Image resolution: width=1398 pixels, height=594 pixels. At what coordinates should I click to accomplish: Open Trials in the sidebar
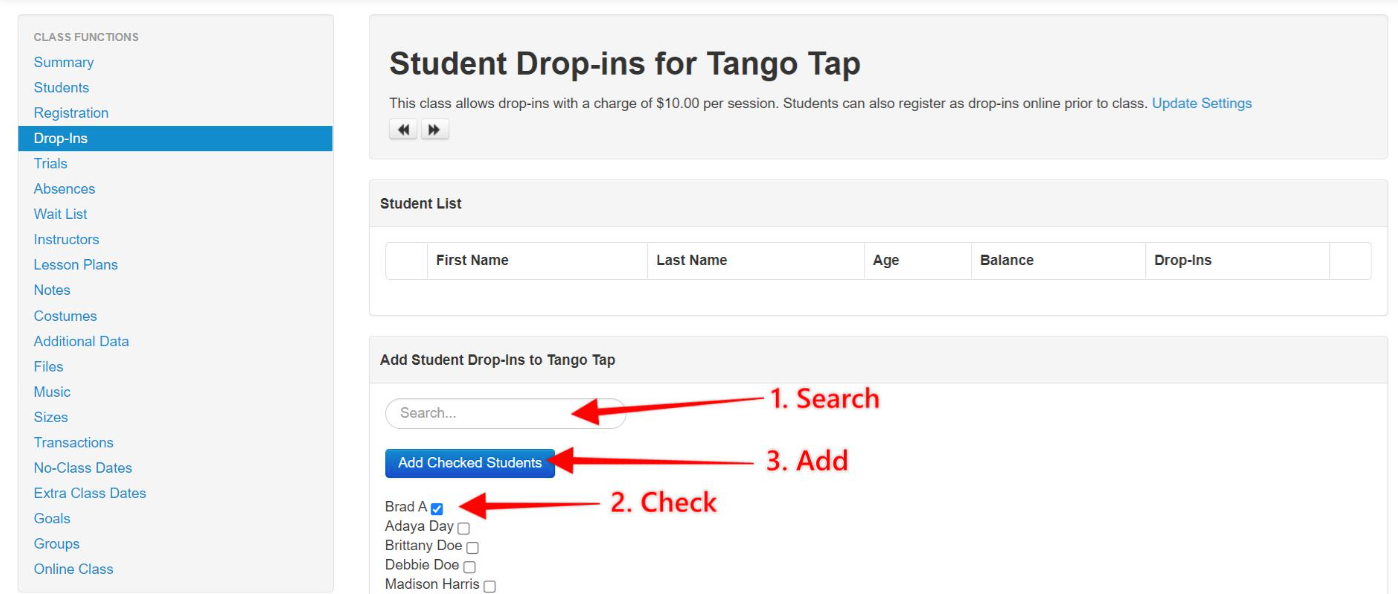50,163
